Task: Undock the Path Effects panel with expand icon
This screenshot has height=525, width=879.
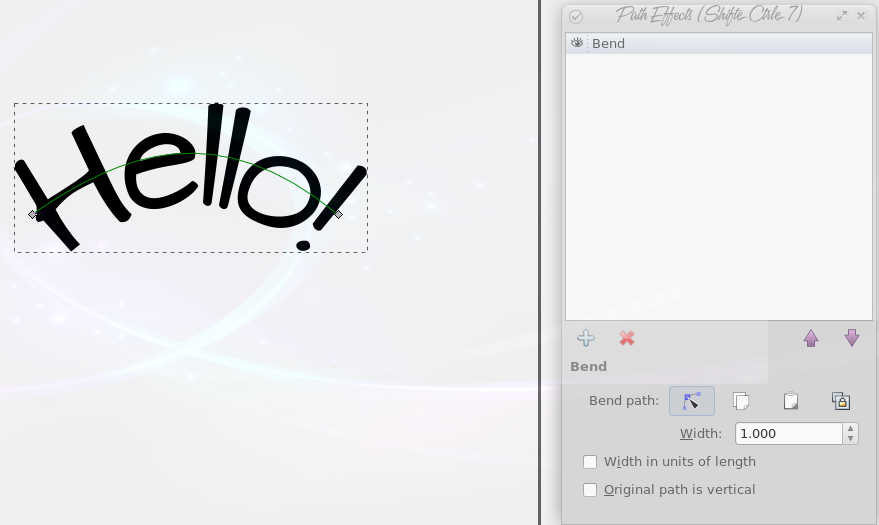Action: [x=841, y=16]
